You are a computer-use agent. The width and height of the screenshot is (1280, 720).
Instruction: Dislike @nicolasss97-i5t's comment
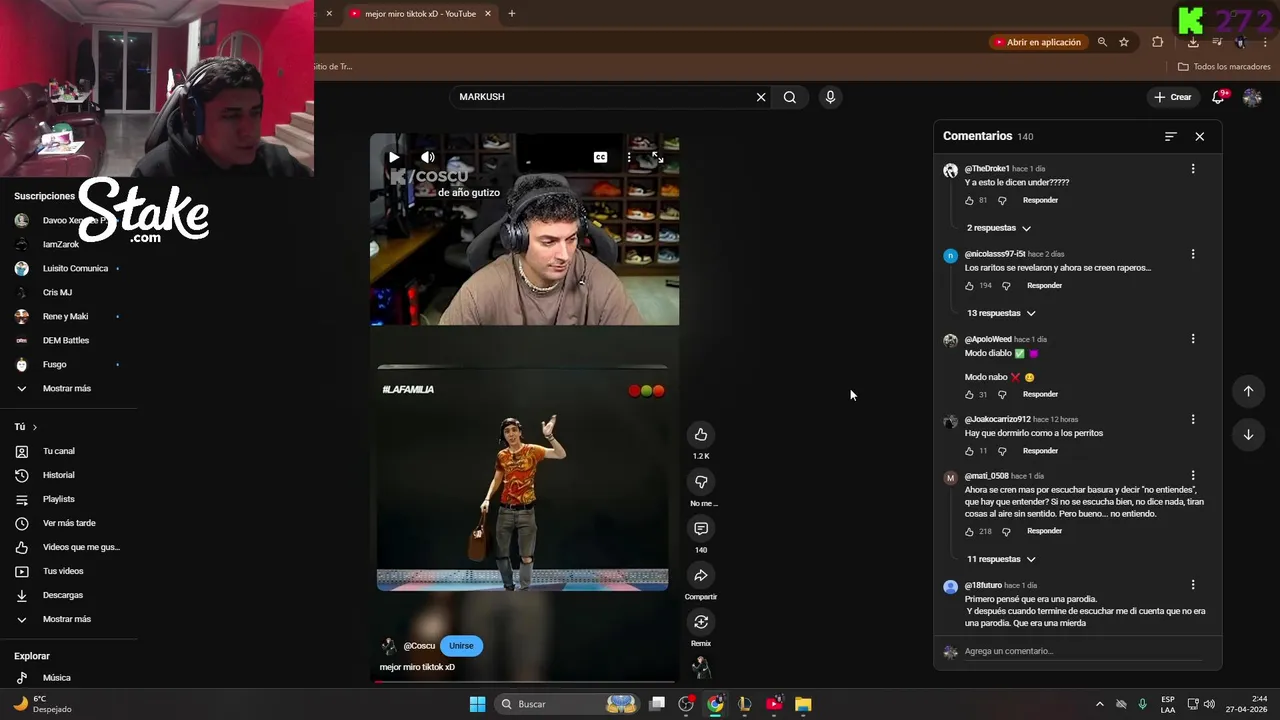pos(1007,286)
